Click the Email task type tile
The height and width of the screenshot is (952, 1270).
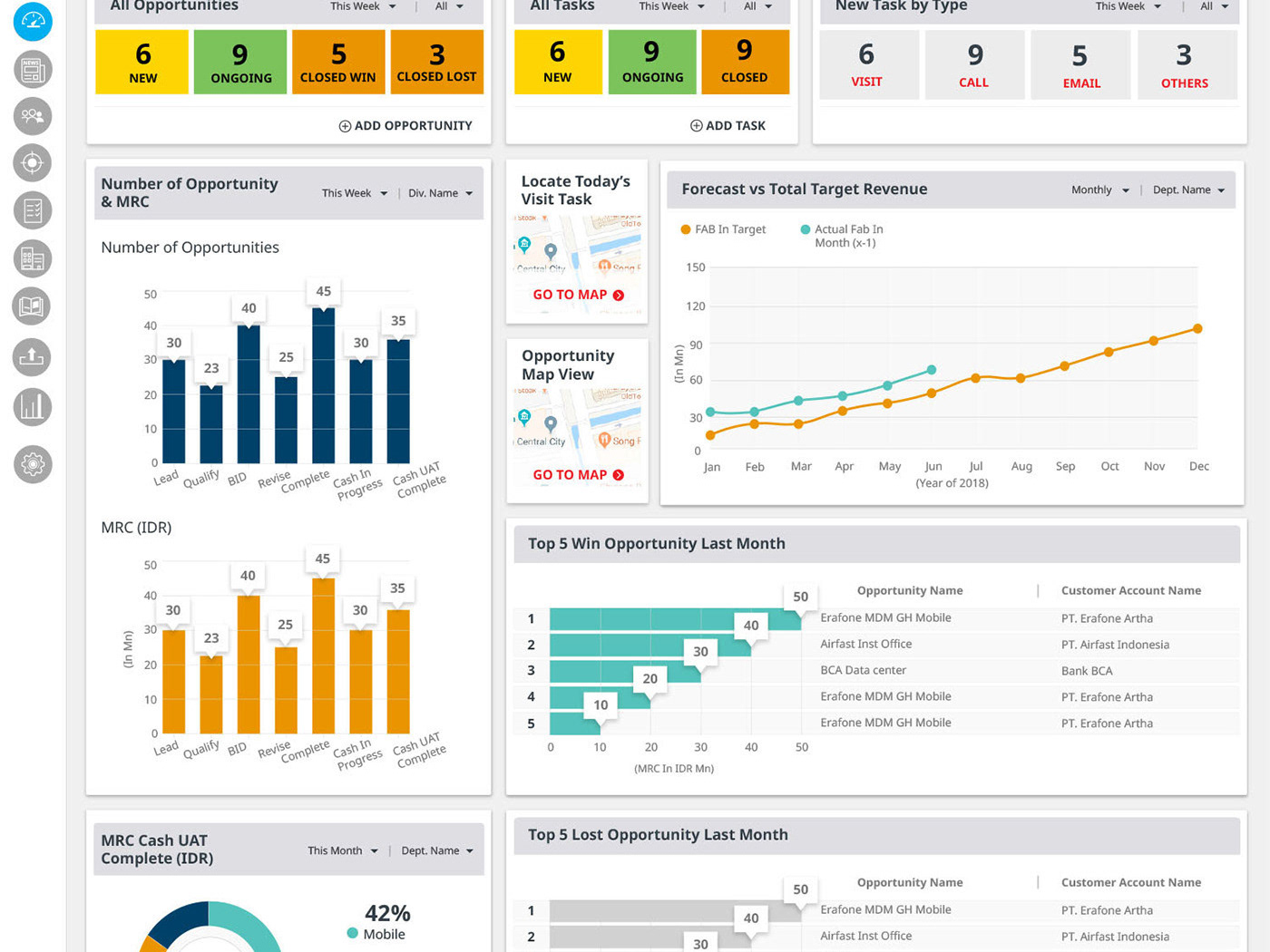[x=1080, y=65]
